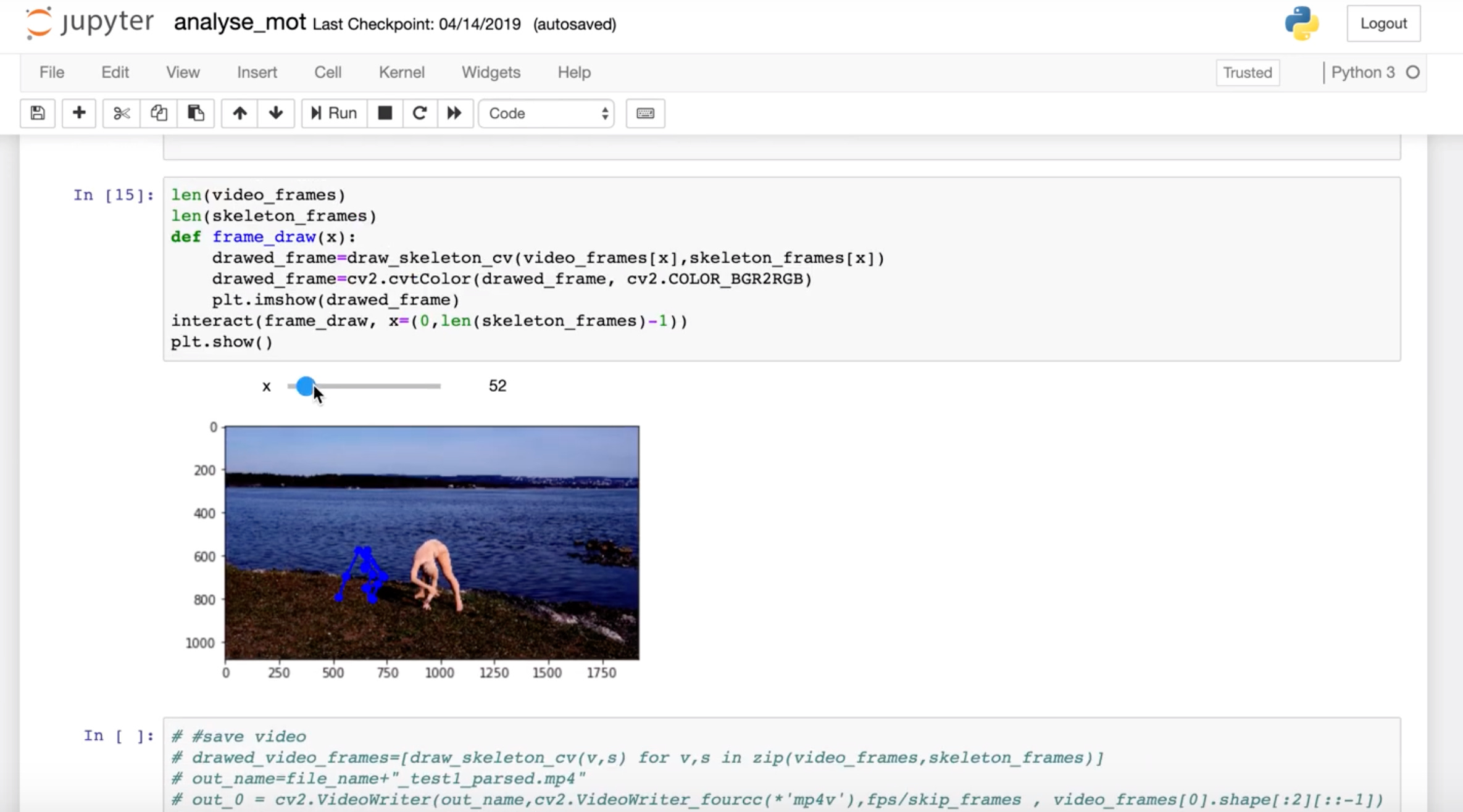The image size is (1463, 812).
Task: Open the Insert menu
Action: point(257,72)
